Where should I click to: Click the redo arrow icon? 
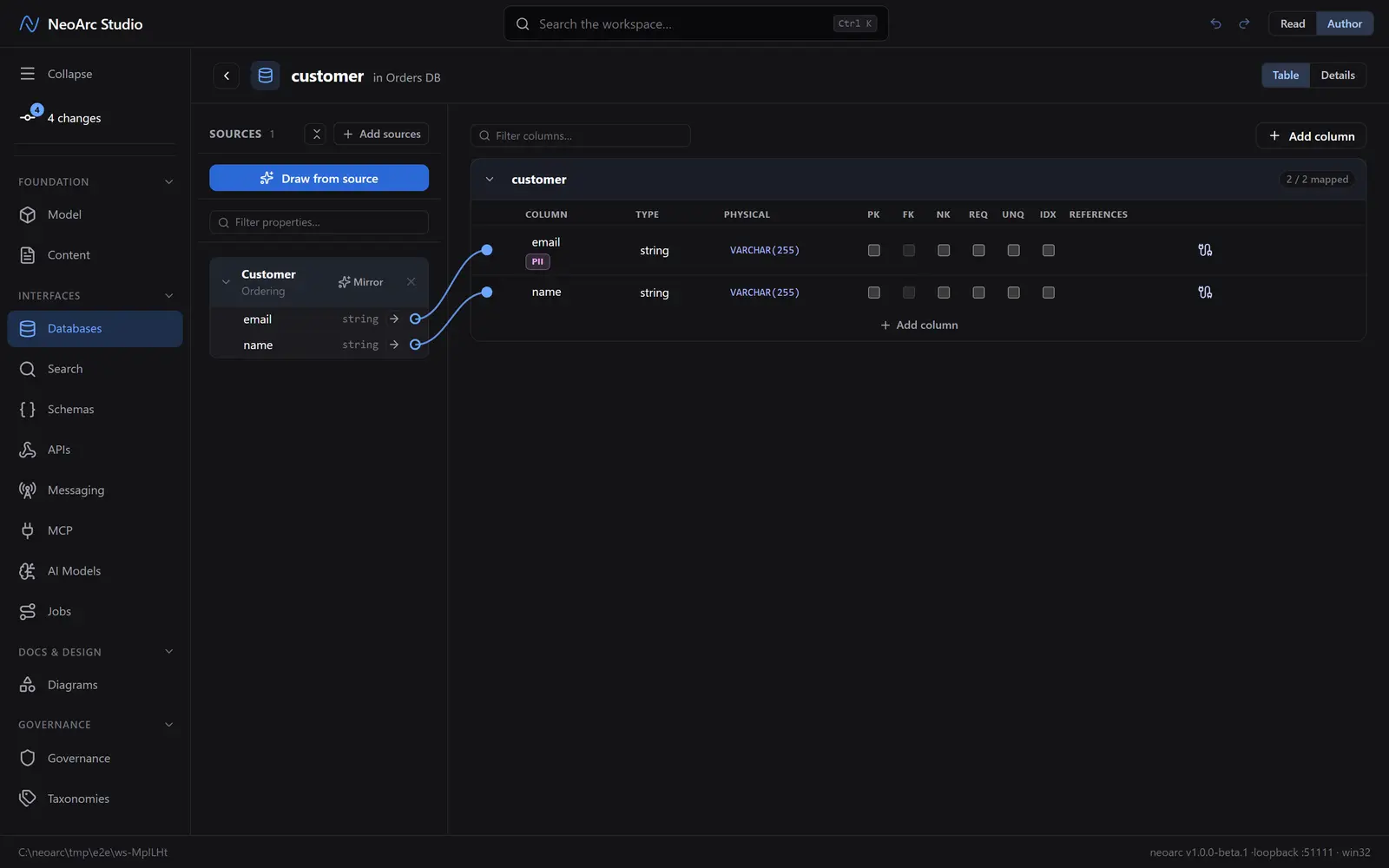[x=1244, y=23]
